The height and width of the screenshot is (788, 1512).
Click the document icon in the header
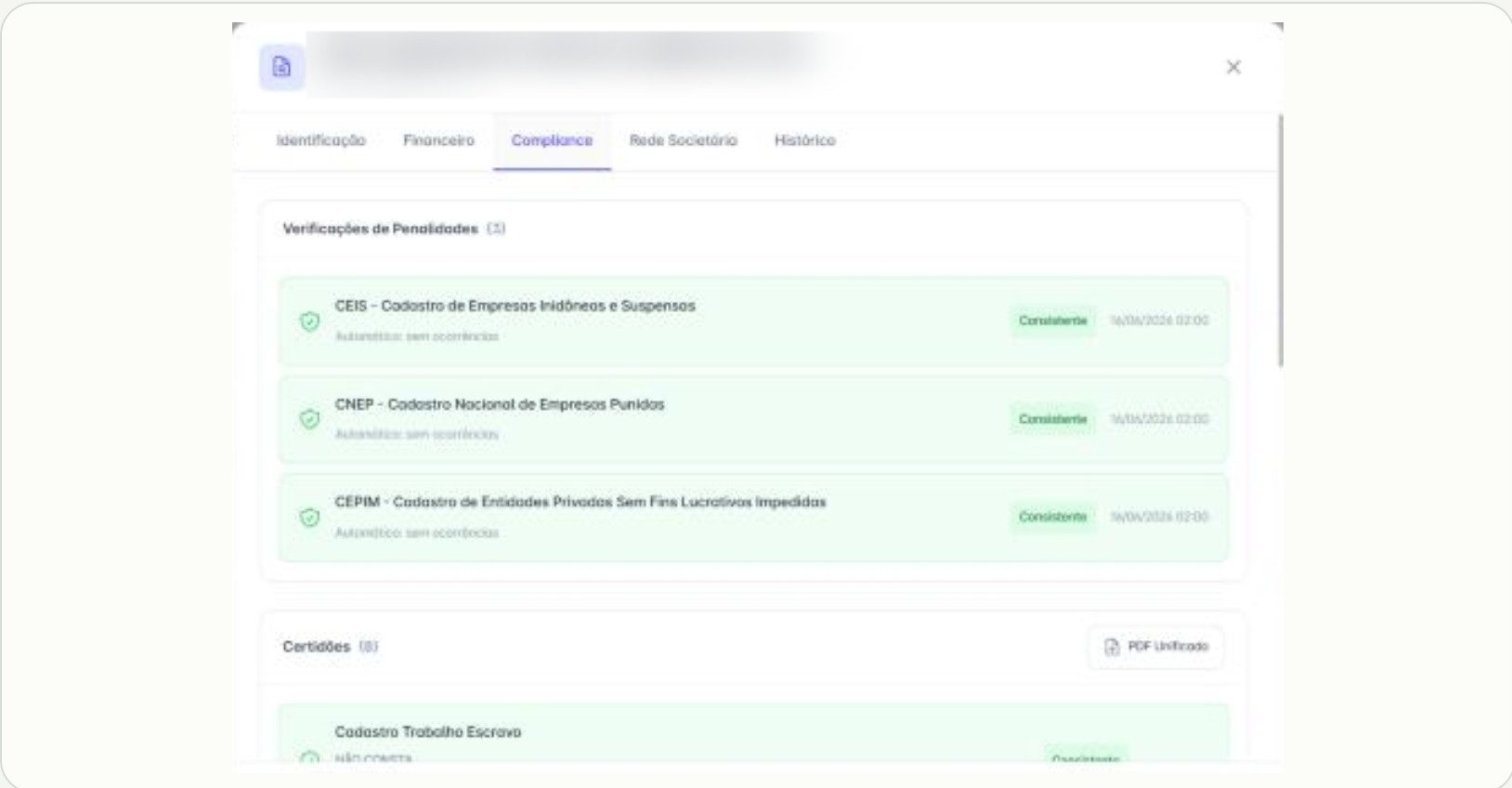coord(281,67)
